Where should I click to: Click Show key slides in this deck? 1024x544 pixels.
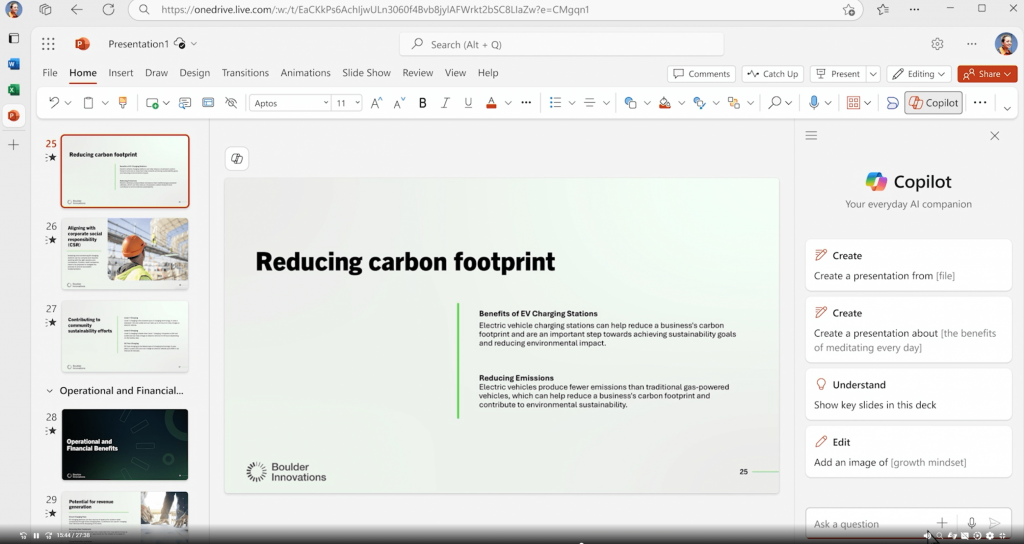coord(908,394)
